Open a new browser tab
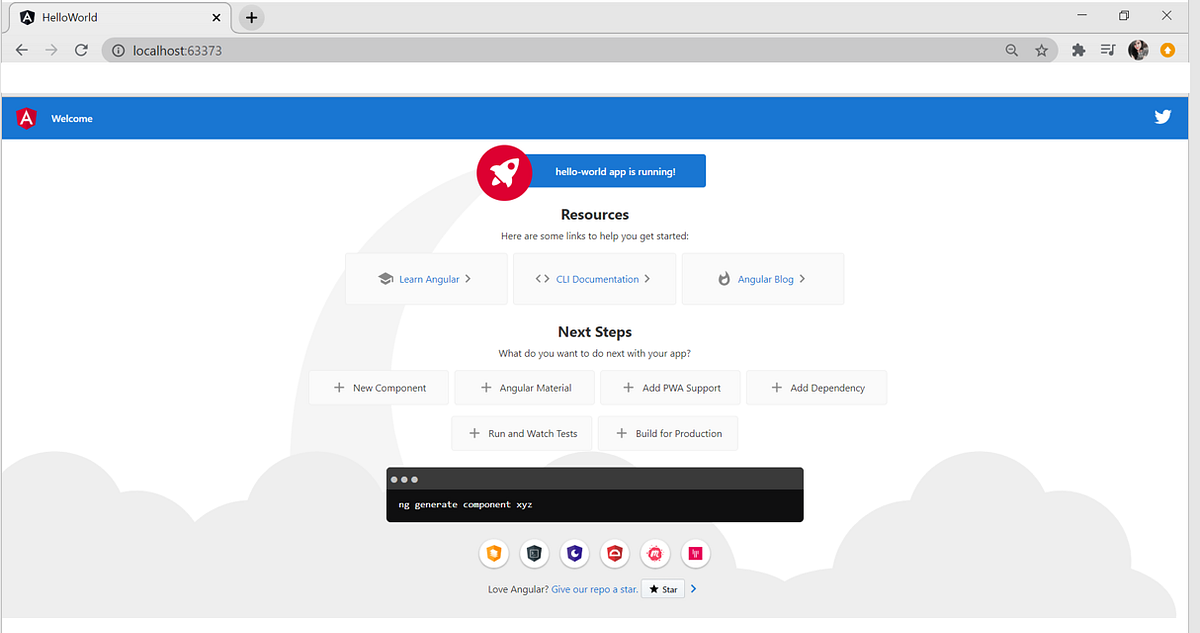Image resolution: width=1200 pixels, height=633 pixels. tap(250, 16)
